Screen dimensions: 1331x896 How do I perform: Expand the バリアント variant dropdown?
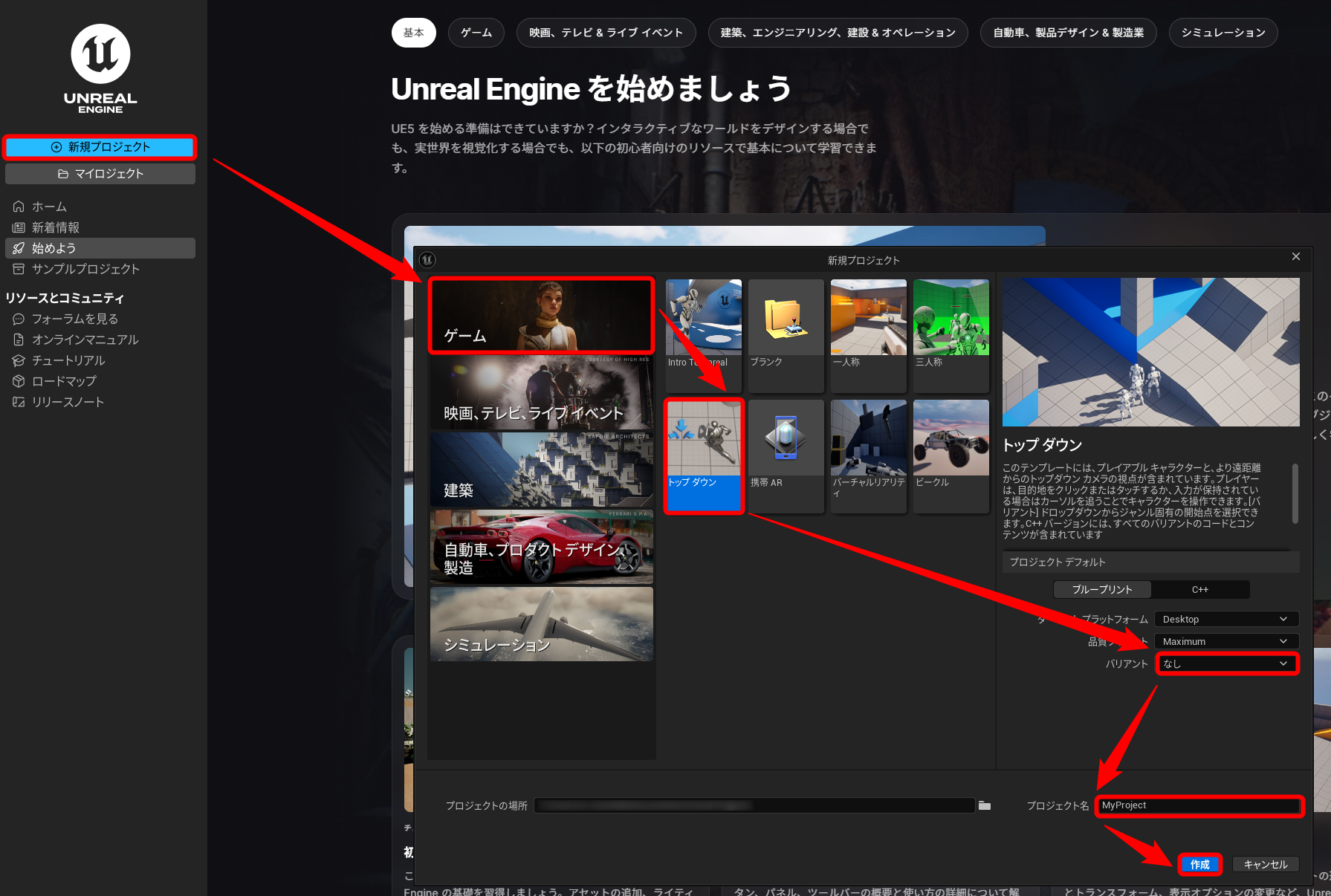click(x=1227, y=664)
